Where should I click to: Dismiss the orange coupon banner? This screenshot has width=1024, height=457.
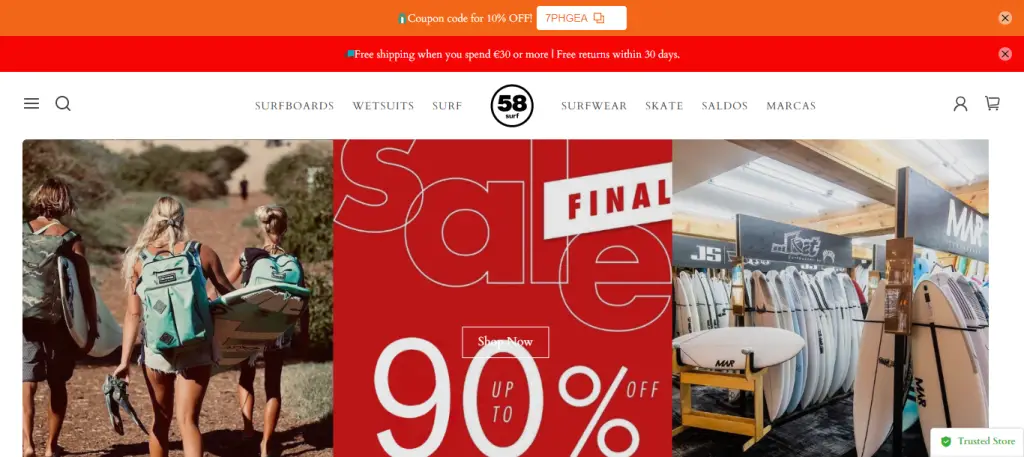1005,18
